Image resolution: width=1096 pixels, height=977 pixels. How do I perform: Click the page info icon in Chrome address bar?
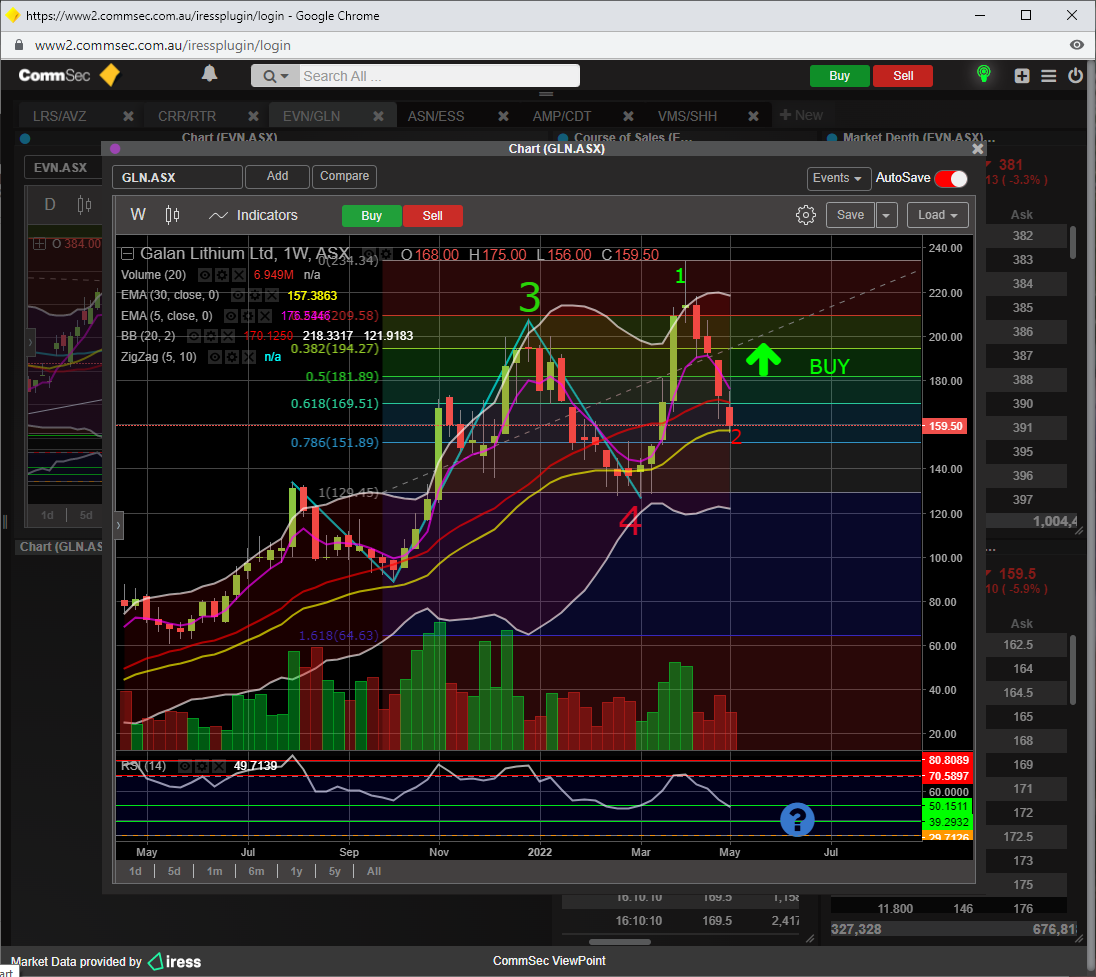click(20, 45)
